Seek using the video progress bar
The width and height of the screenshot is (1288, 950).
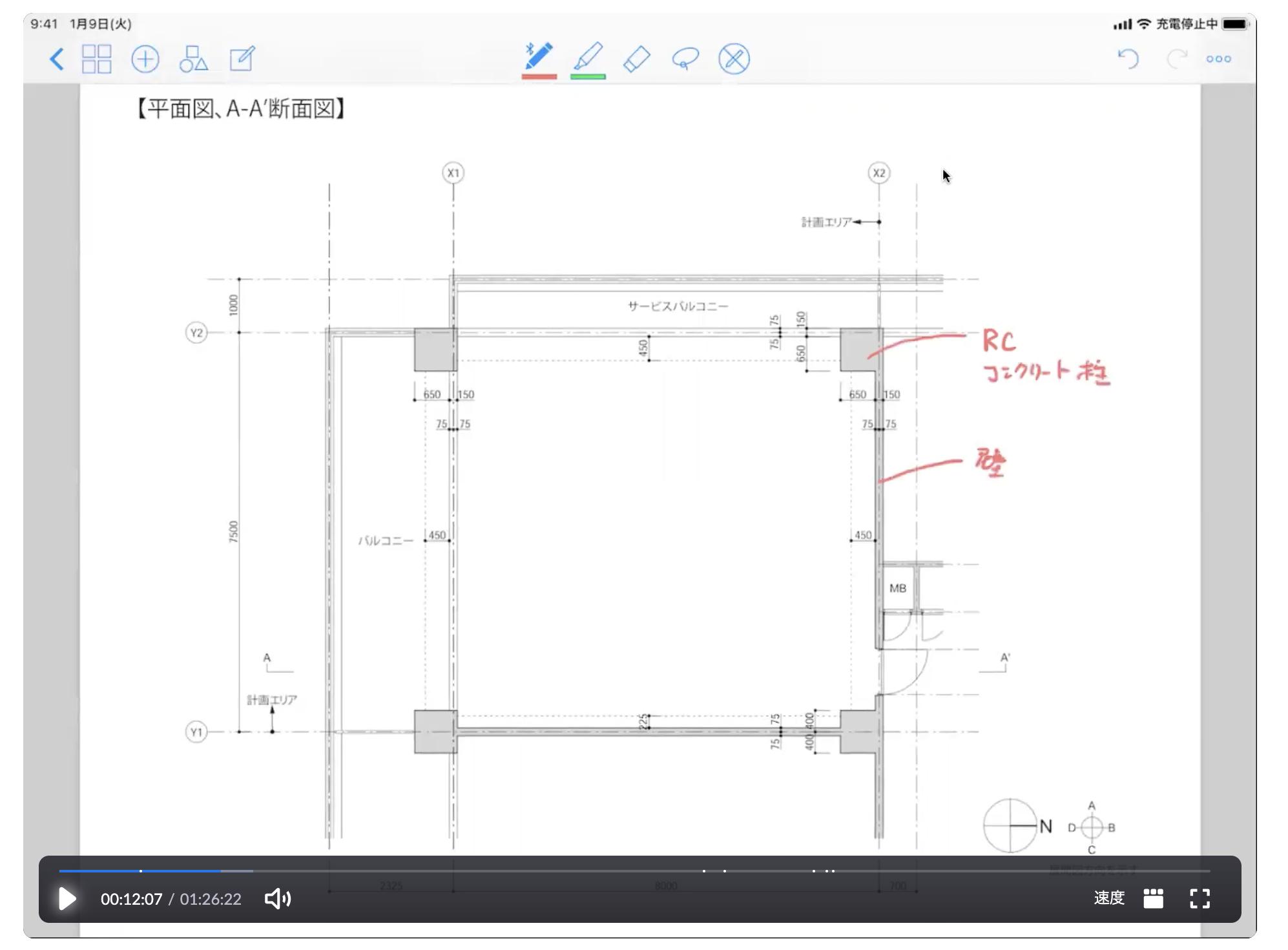[634, 871]
